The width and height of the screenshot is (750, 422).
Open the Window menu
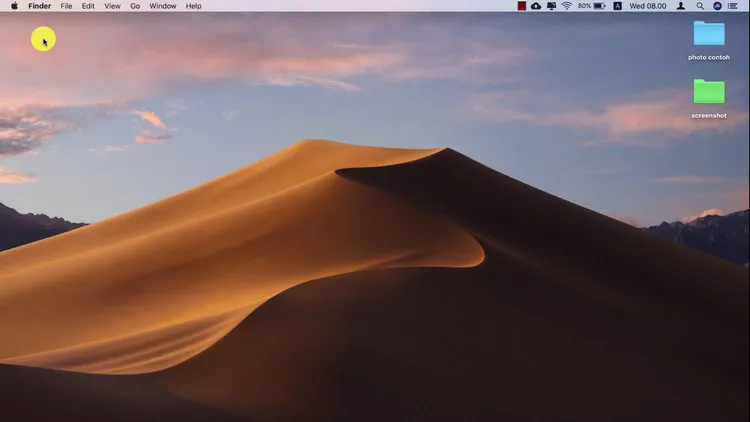click(x=163, y=6)
